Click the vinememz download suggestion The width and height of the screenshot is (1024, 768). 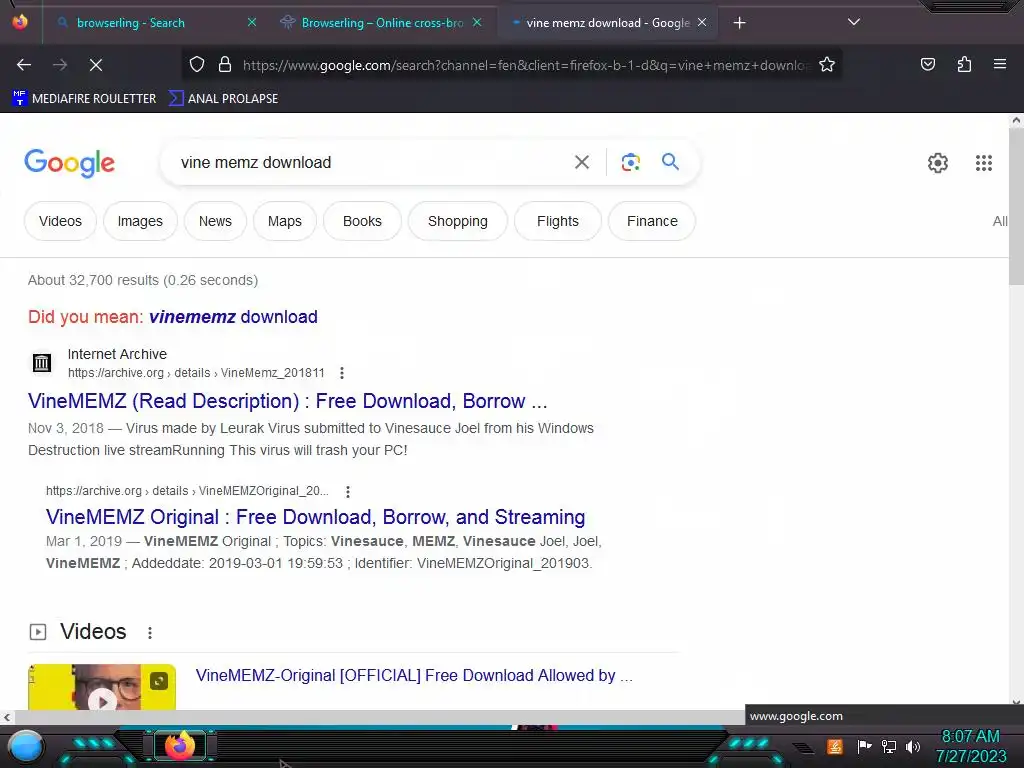coord(233,317)
